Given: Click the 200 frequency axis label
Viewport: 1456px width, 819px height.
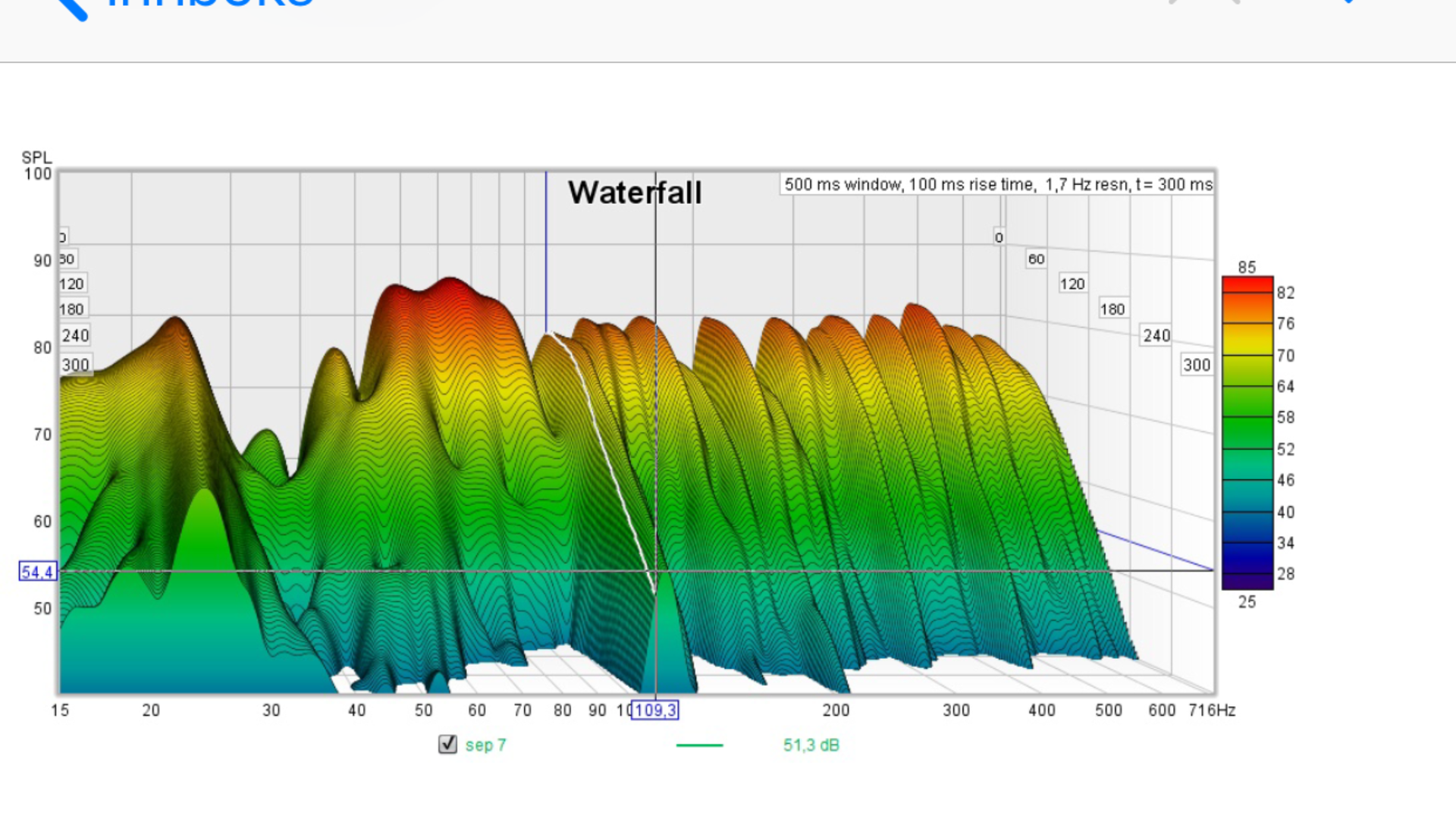Looking at the screenshot, I should point(836,711).
